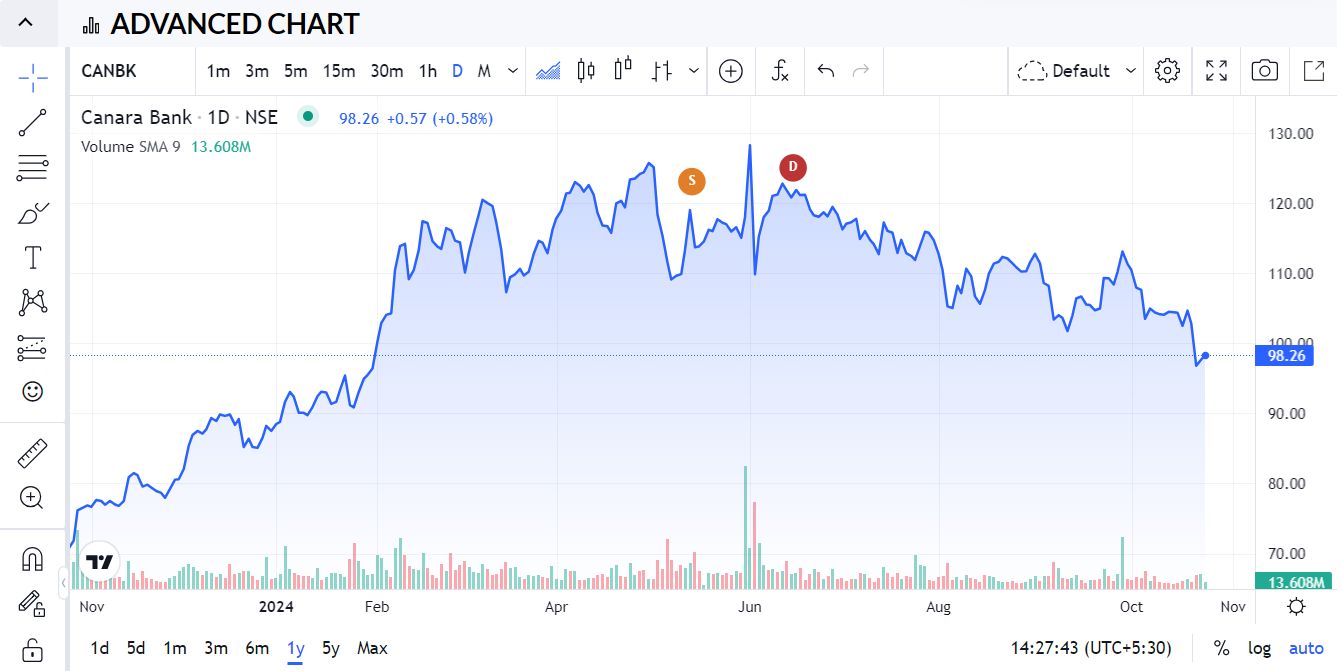This screenshot has width=1342, height=672.
Task: Edit the CANBK symbol search field
Action: (x=133, y=71)
